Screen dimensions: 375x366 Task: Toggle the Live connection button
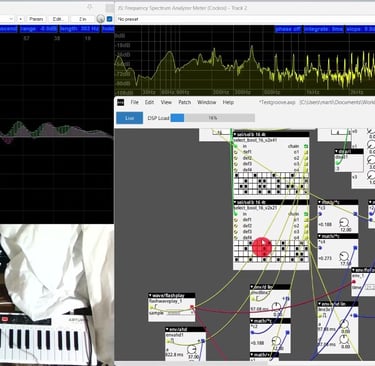[x=129, y=118]
